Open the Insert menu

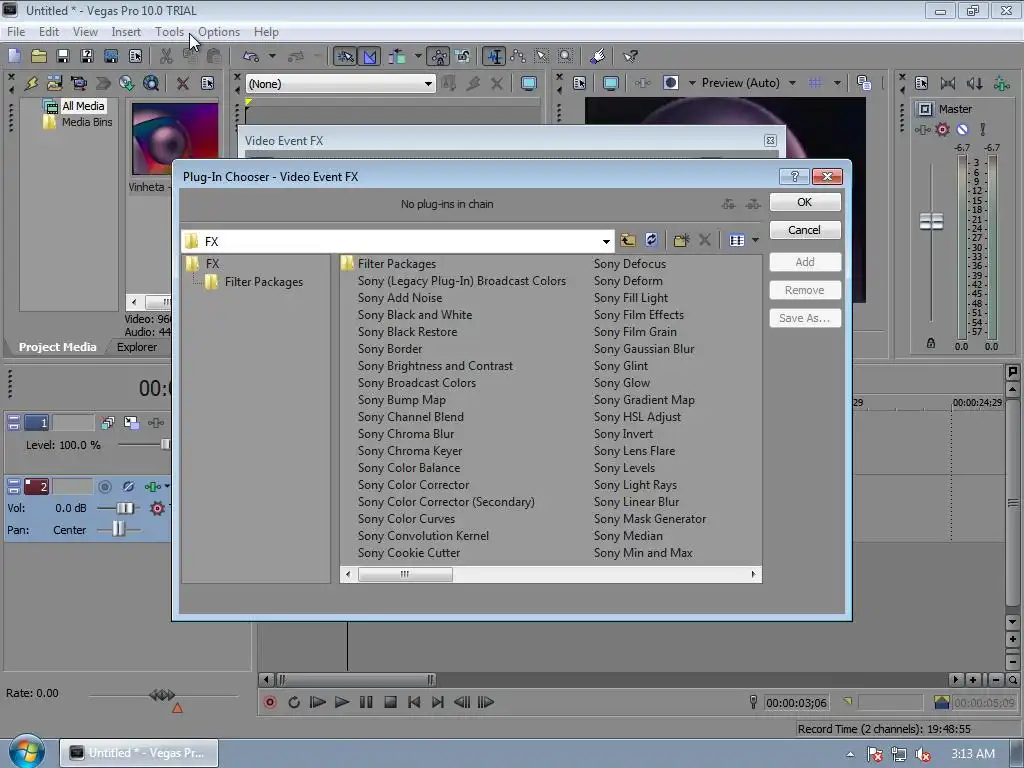126,31
